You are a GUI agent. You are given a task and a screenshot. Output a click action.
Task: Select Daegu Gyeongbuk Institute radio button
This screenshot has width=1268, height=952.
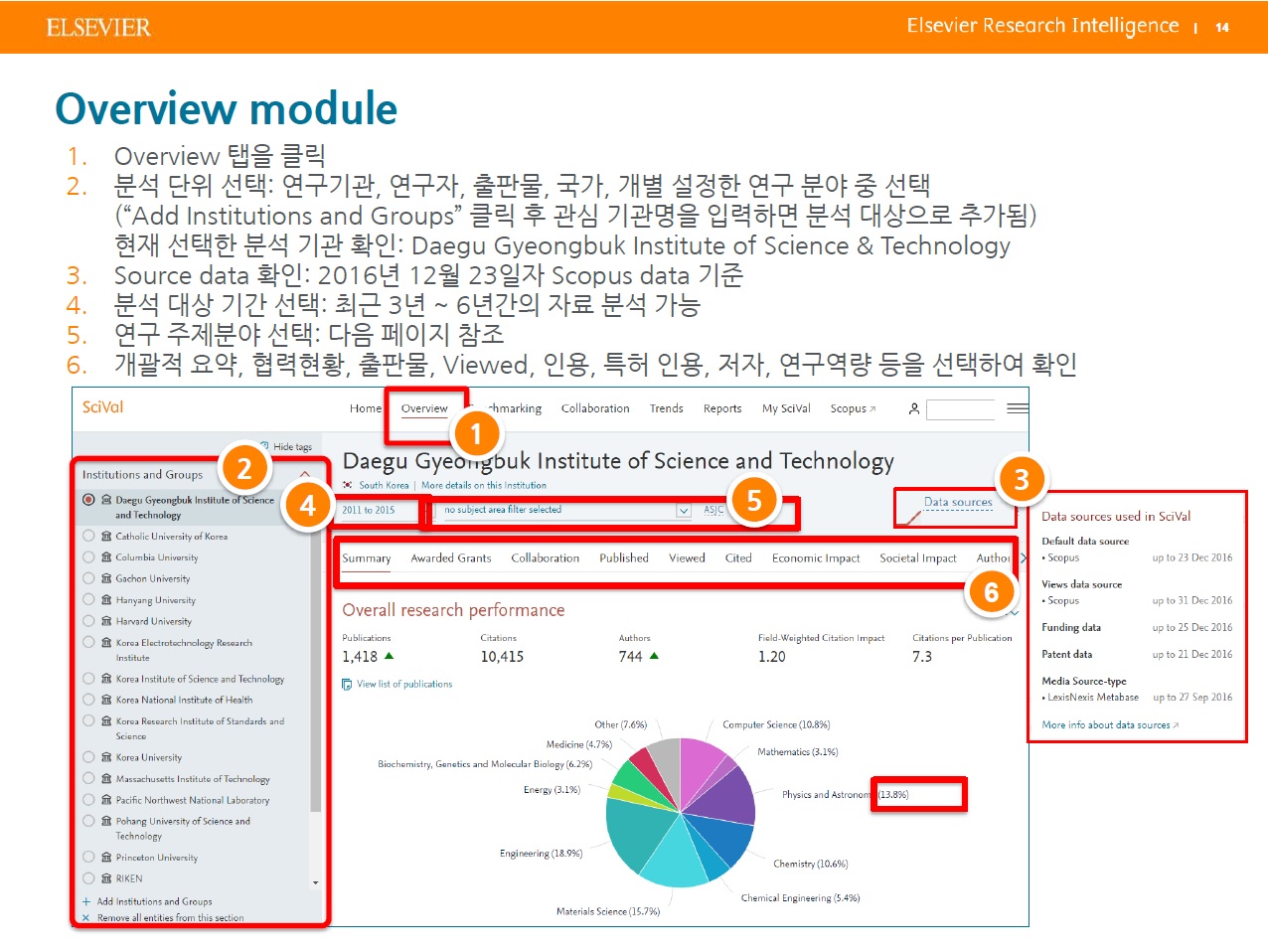(x=88, y=499)
